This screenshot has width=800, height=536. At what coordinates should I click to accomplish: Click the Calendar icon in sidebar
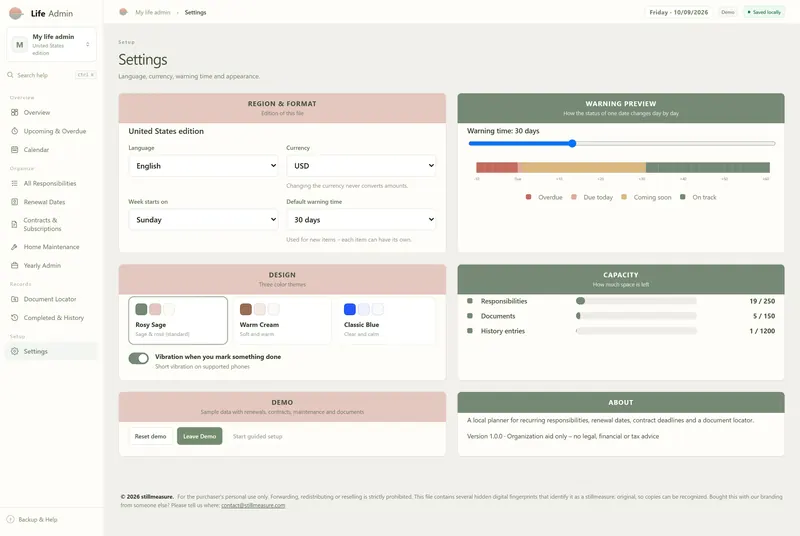coord(14,149)
